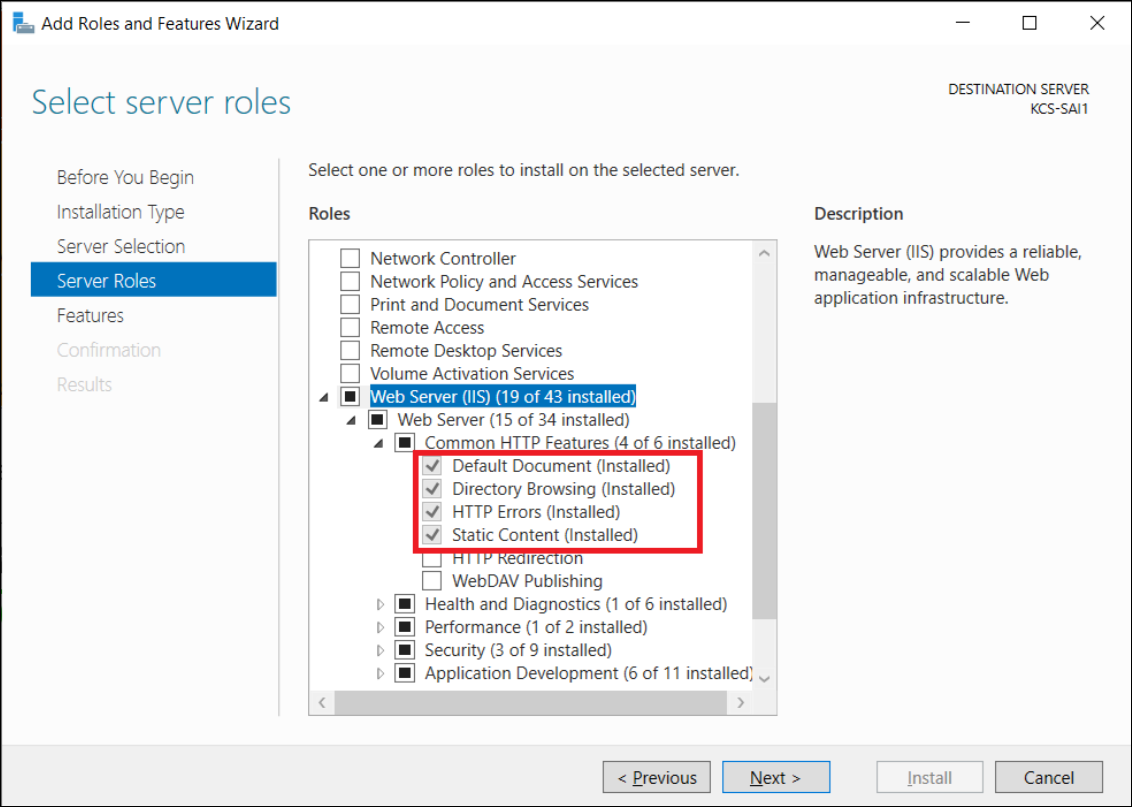Toggle the Common HTTP Features checkbox
The image size is (1132, 807).
(405, 442)
